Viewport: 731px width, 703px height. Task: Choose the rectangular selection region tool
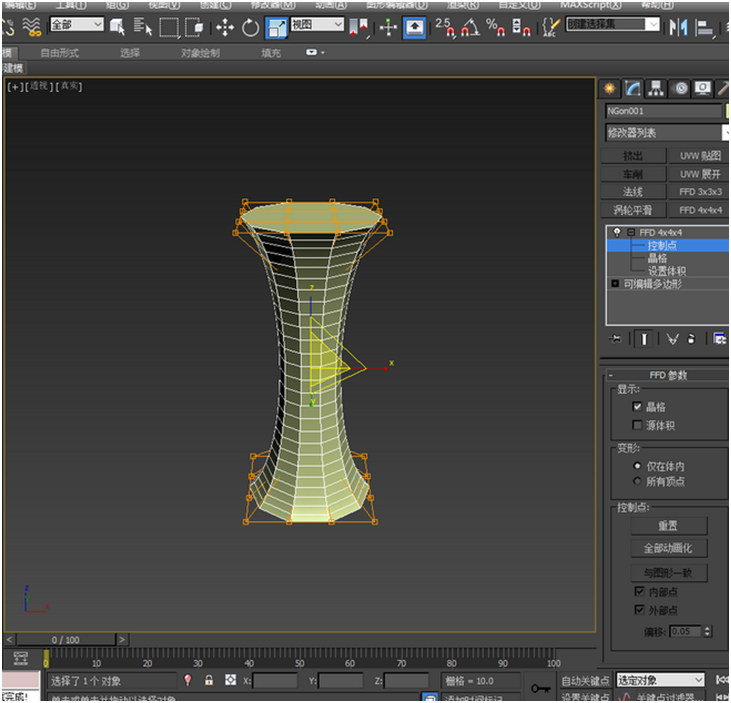tap(169, 27)
